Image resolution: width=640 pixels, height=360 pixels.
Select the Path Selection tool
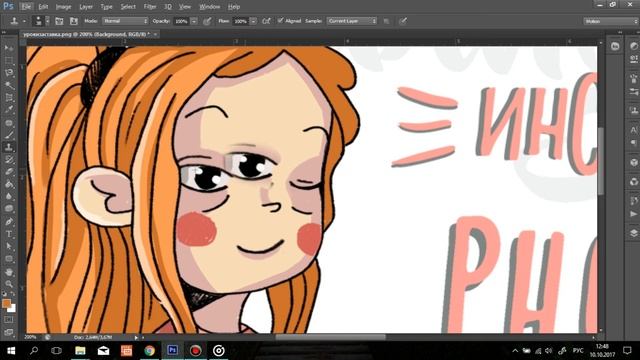tap(9, 247)
